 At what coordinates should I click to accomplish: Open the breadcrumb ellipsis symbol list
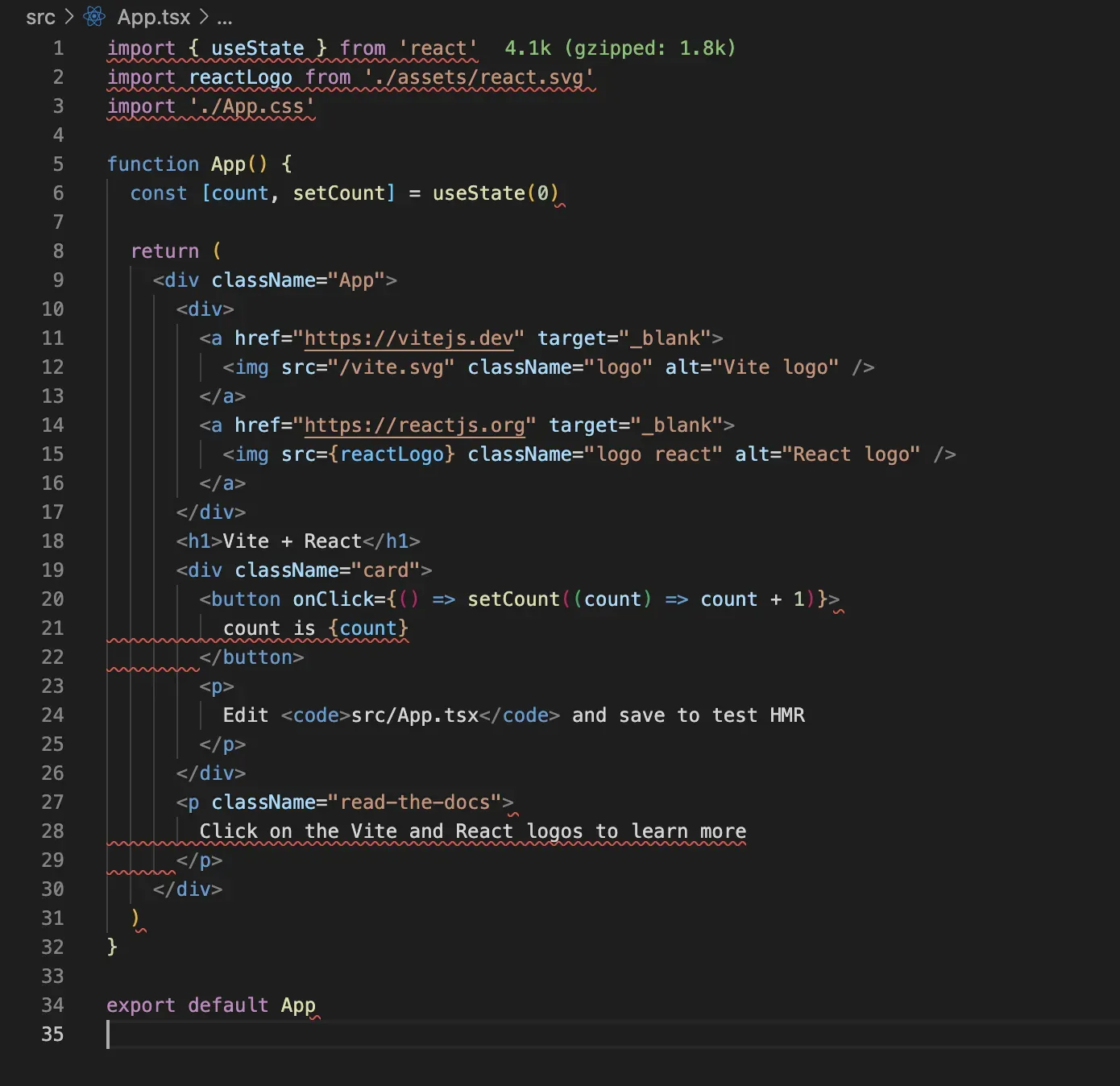[x=225, y=18]
